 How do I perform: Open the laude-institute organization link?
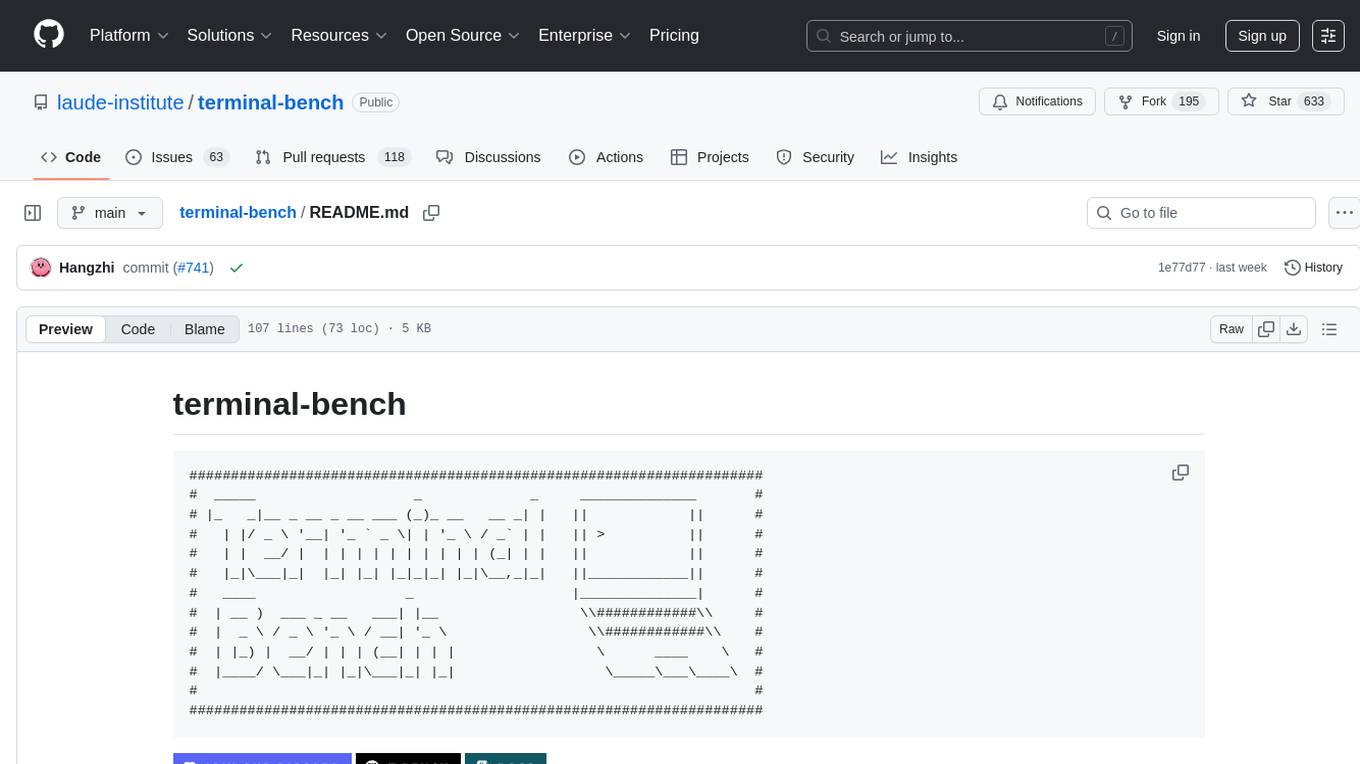pos(121,102)
